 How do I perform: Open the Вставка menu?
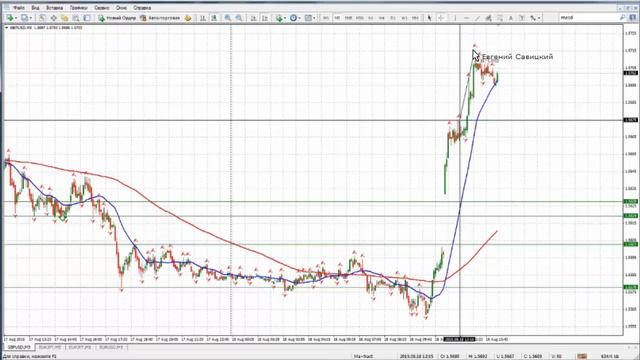tap(54, 8)
